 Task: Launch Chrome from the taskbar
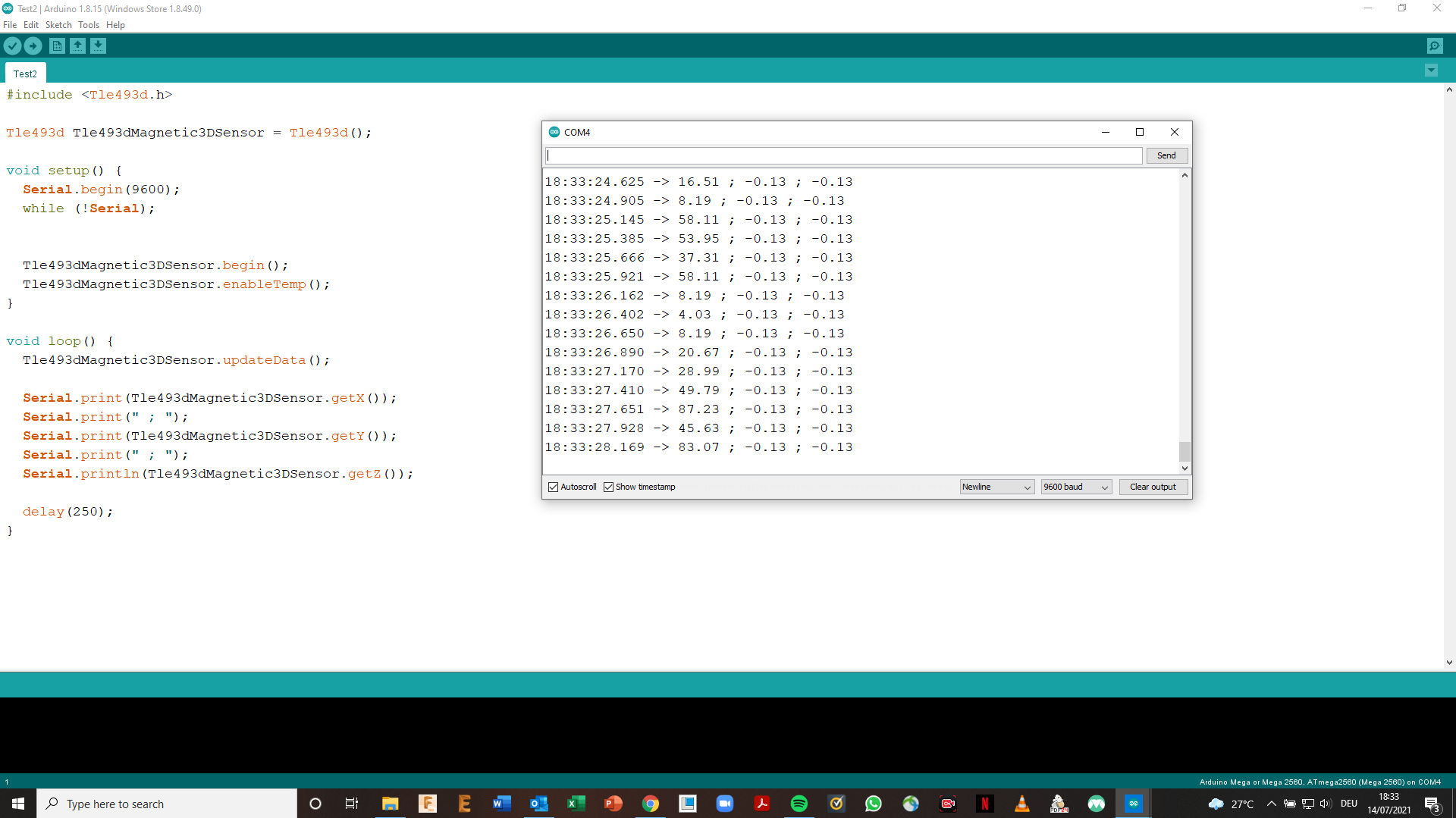(651, 804)
